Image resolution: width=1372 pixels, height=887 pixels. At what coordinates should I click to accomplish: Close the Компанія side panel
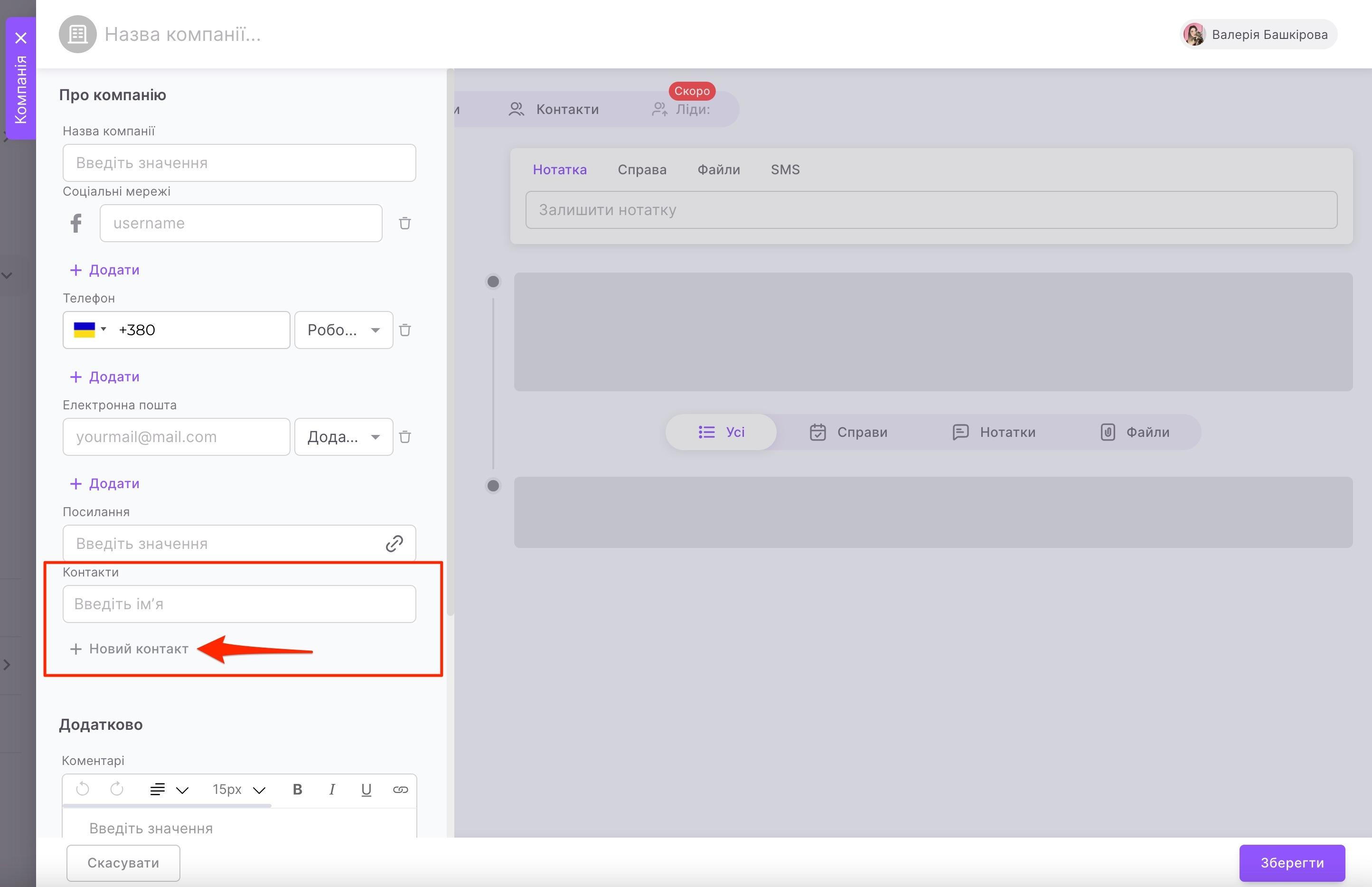21,38
